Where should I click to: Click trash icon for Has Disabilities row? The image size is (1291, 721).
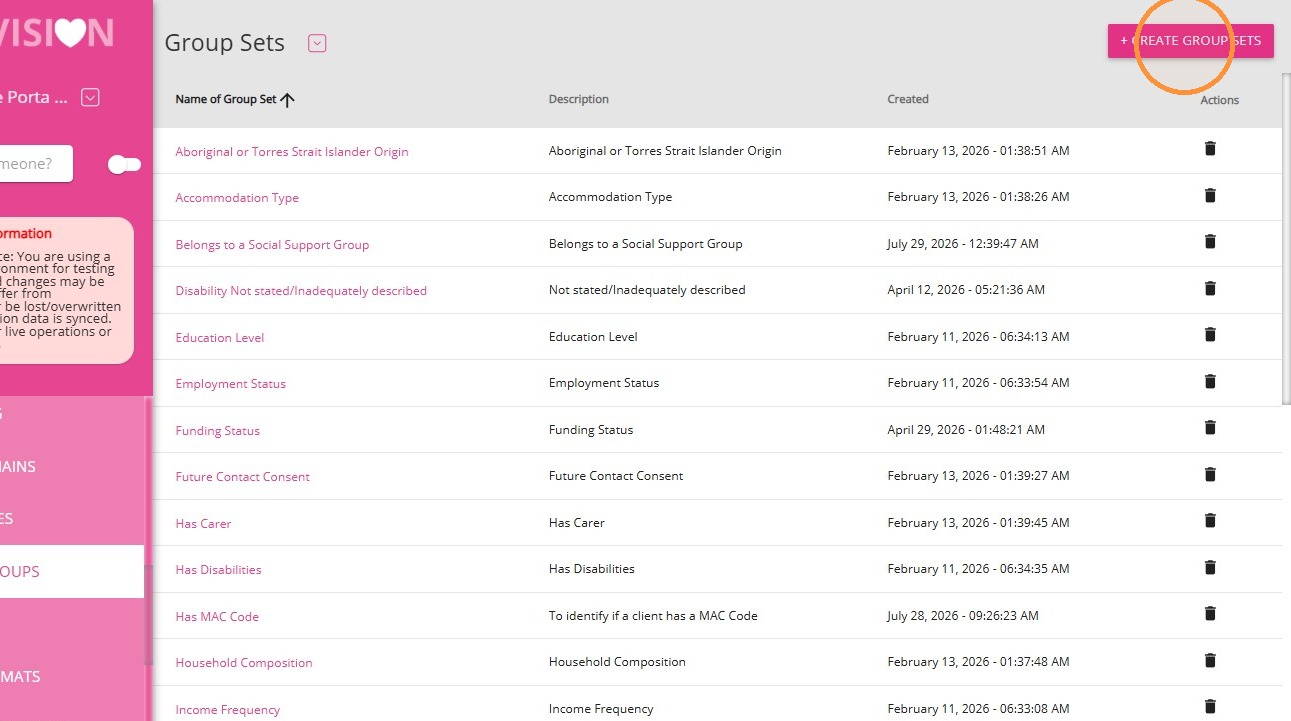coord(1210,567)
